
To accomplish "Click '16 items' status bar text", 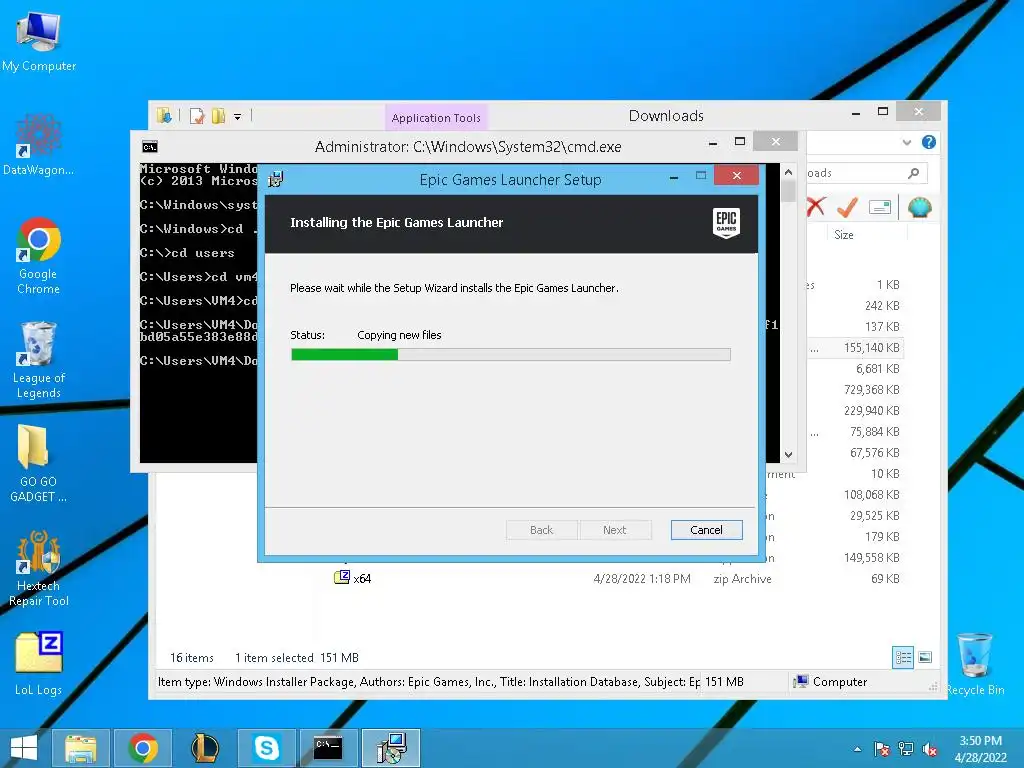I will point(192,658).
